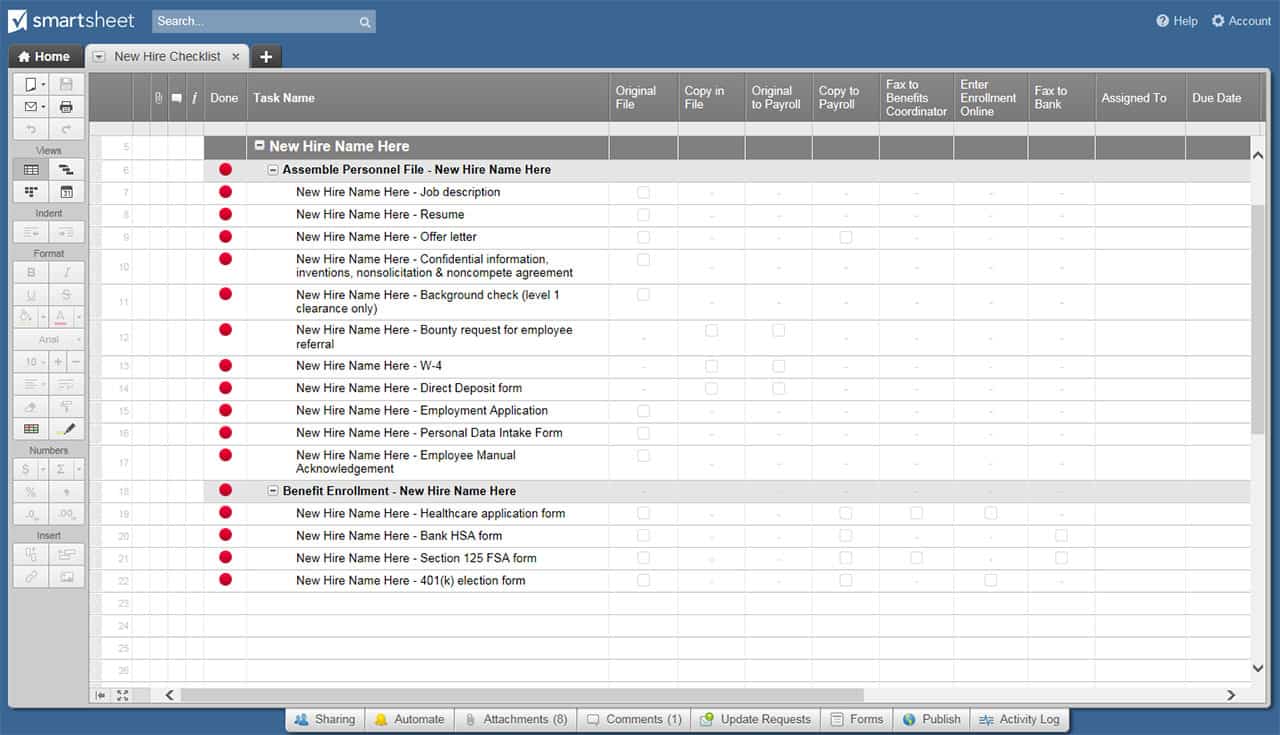This screenshot has width=1280, height=735.
Task: Click the Format painter icon
Action: [66, 407]
